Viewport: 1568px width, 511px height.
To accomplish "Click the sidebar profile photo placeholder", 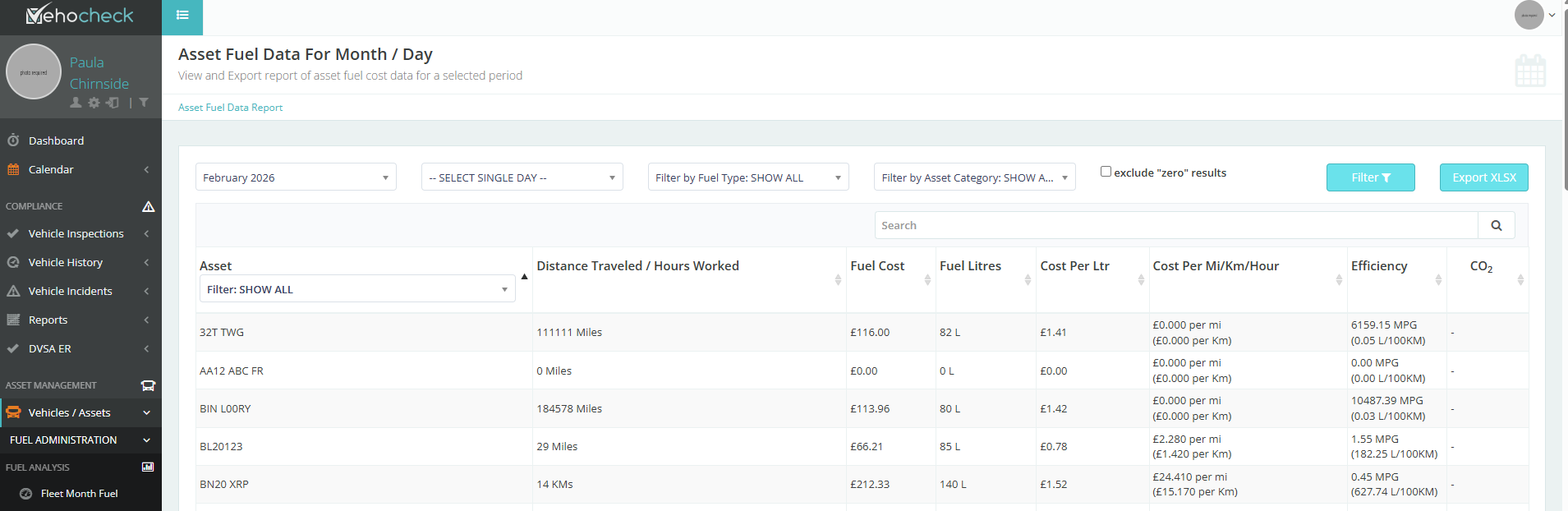I will coord(34,71).
